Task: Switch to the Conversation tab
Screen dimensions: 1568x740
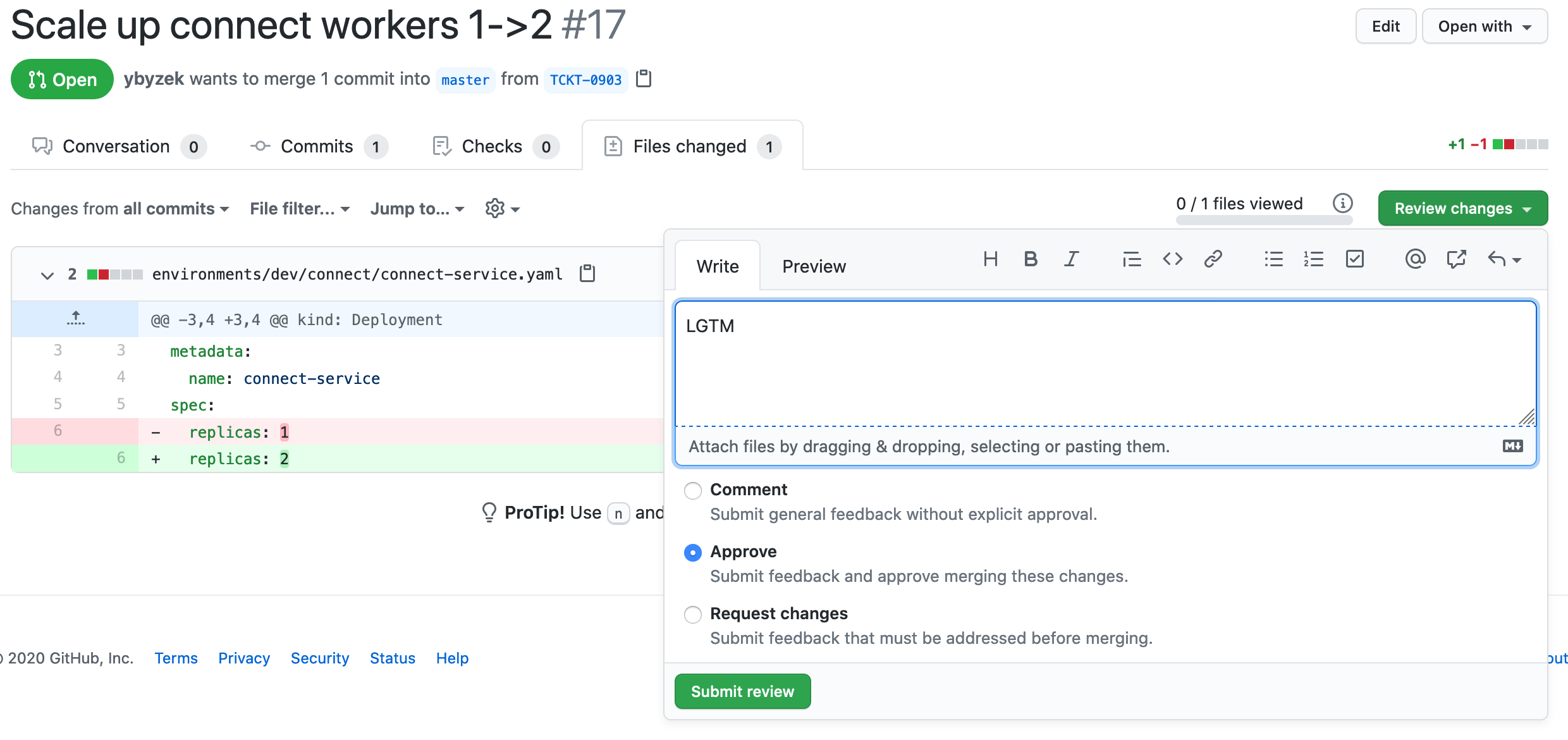Action: click(x=119, y=146)
